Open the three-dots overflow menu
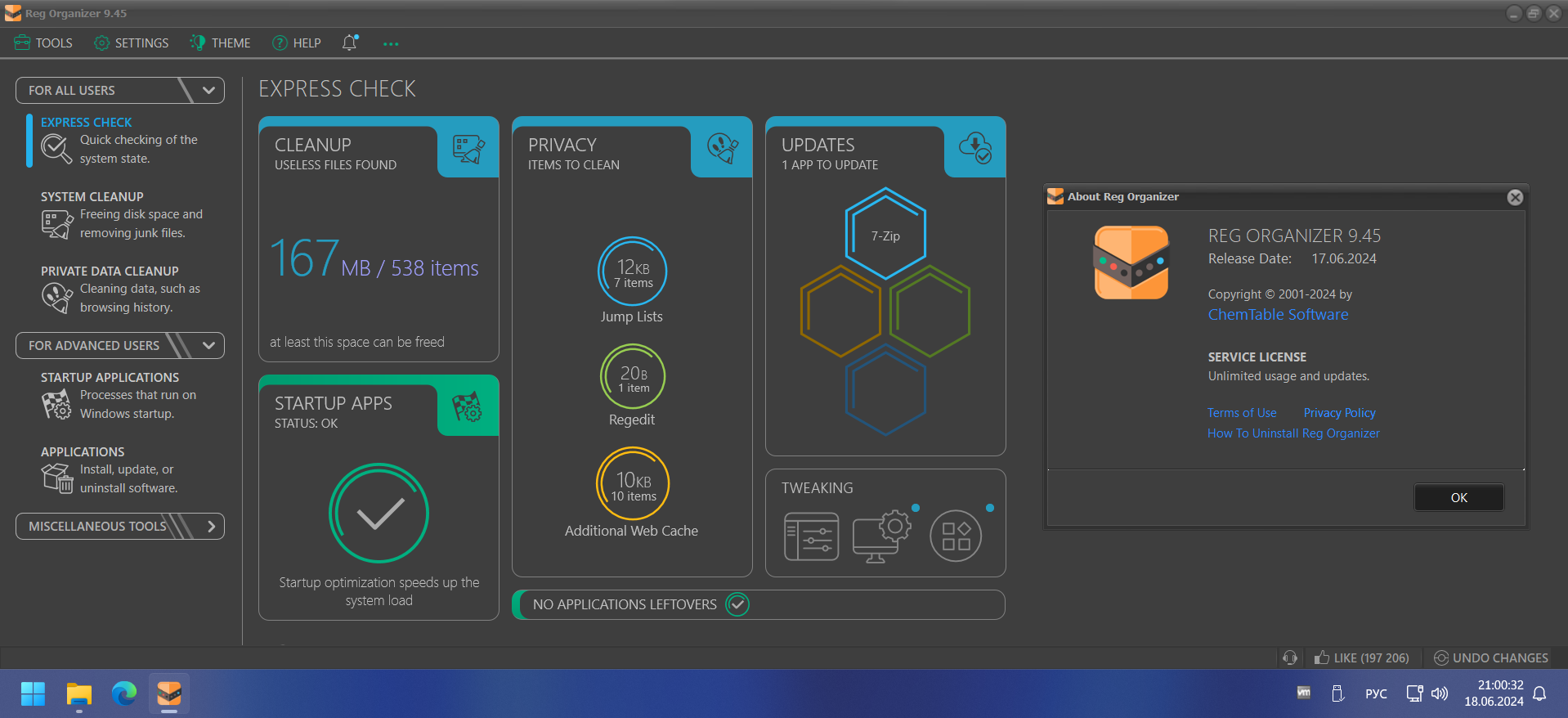 coord(391,43)
